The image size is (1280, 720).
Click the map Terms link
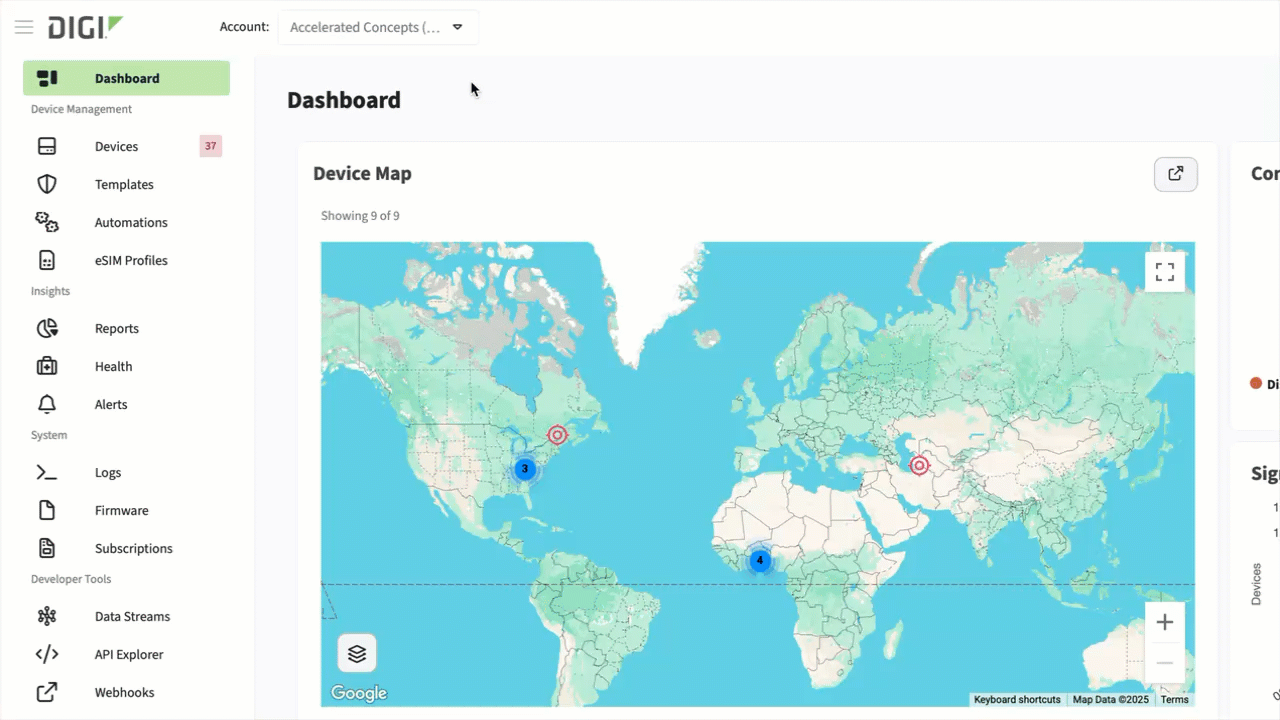pos(1174,700)
